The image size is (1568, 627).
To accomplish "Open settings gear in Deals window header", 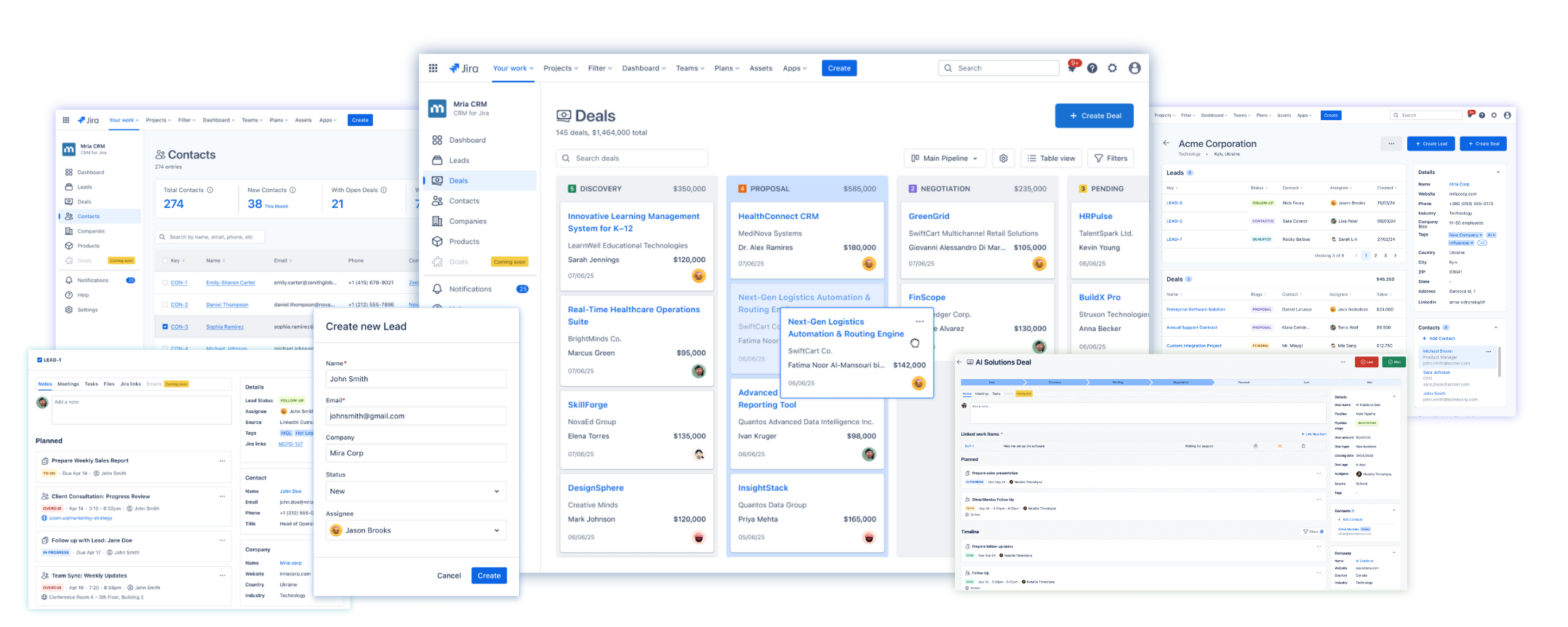I will click(x=1113, y=68).
